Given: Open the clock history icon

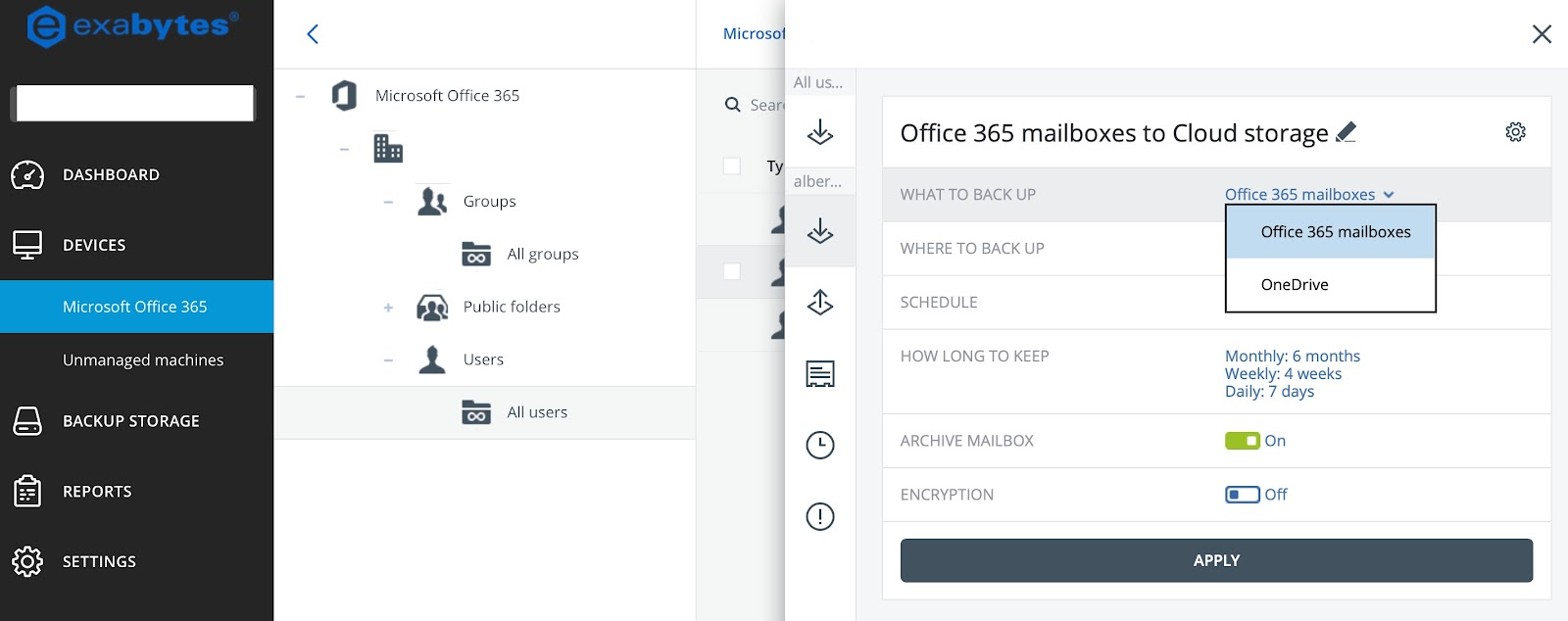Looking at the screenshot, I should click(820, 445).
